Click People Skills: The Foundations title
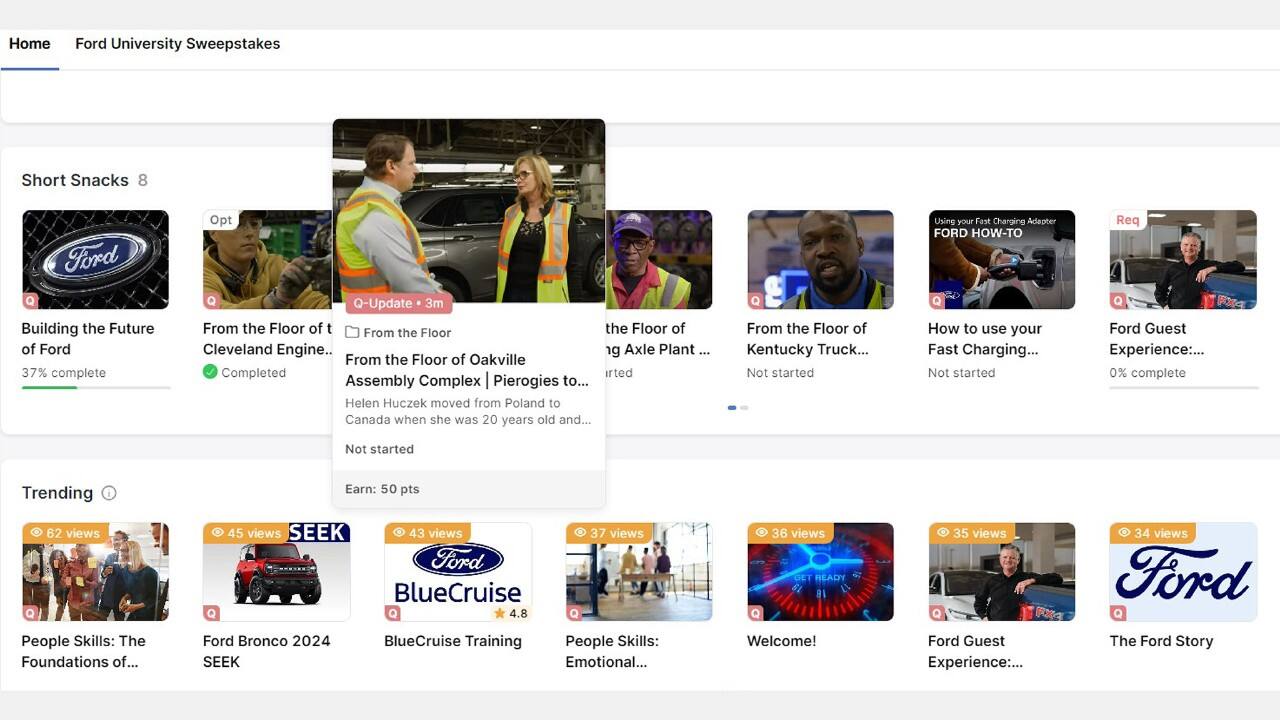The width and height of the screenshot is (1280, 720). (84, 651)
